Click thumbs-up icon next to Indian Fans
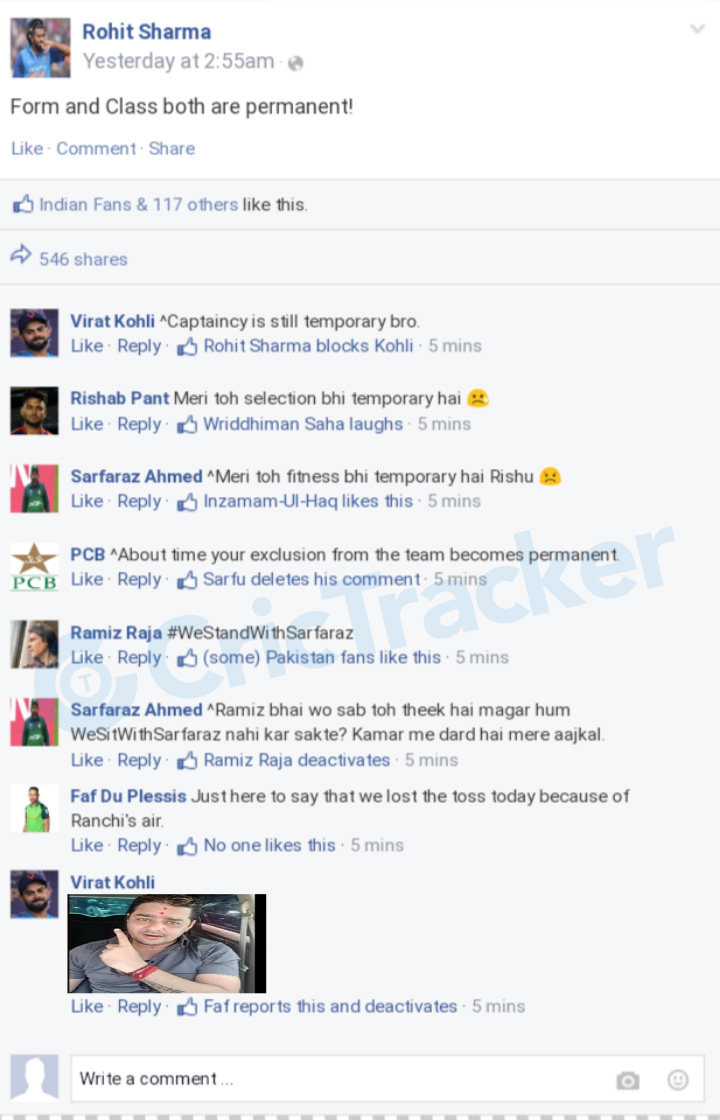 [23, 204]
